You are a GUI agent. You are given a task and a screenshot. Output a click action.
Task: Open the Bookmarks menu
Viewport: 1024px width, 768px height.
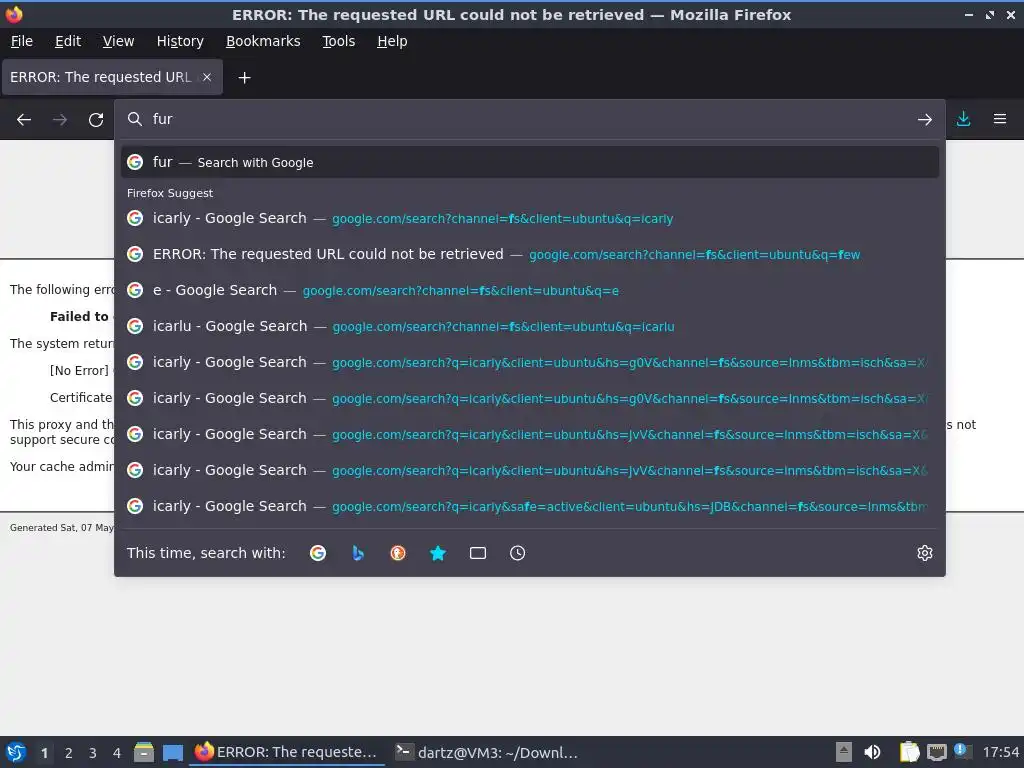pyautogui.click(x=263, y=41)
